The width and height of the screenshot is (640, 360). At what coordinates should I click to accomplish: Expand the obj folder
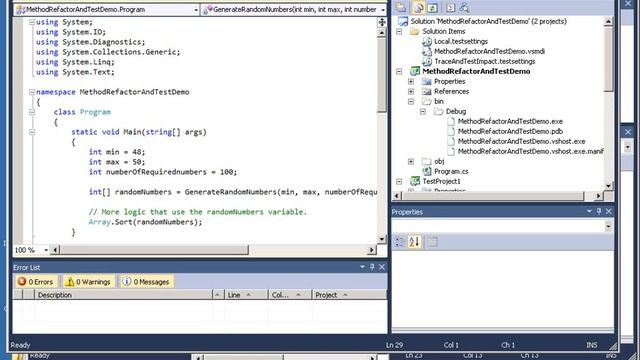[411, 162]
